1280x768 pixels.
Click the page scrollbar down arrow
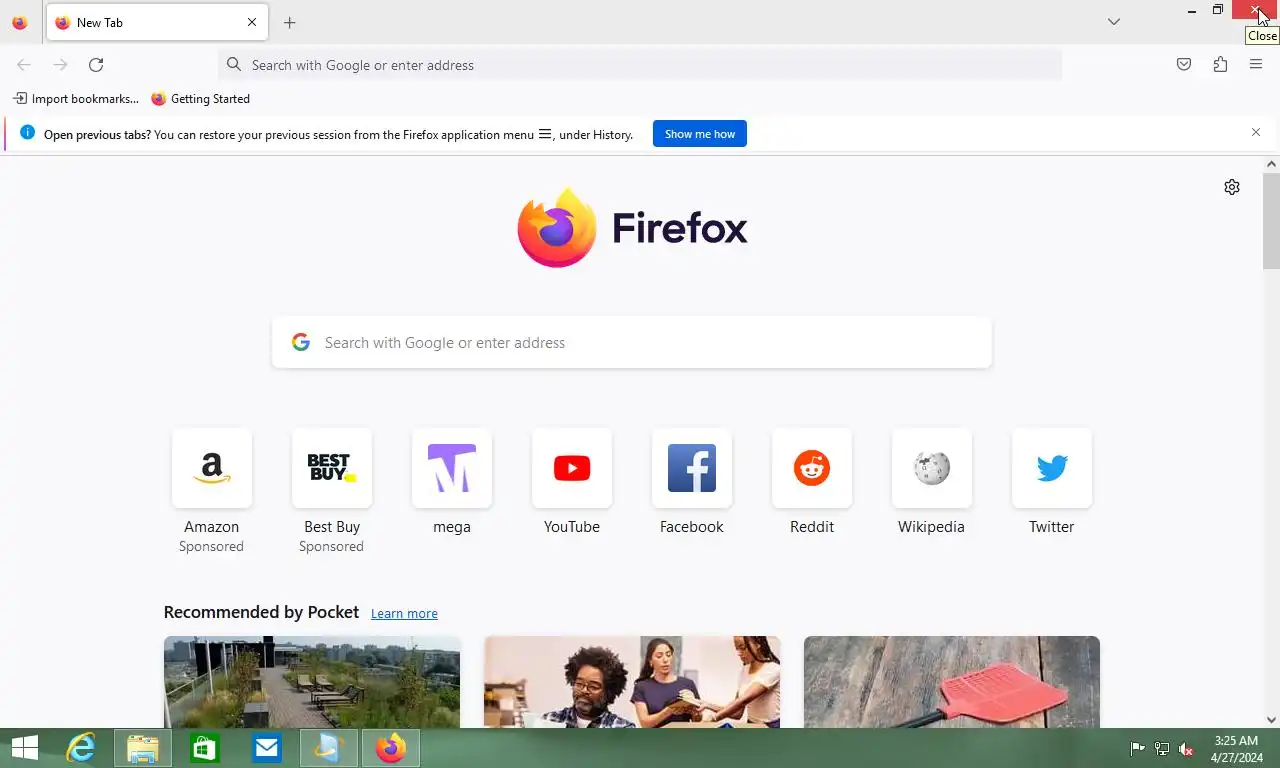pyautogui.click(x=1271, y=720)
